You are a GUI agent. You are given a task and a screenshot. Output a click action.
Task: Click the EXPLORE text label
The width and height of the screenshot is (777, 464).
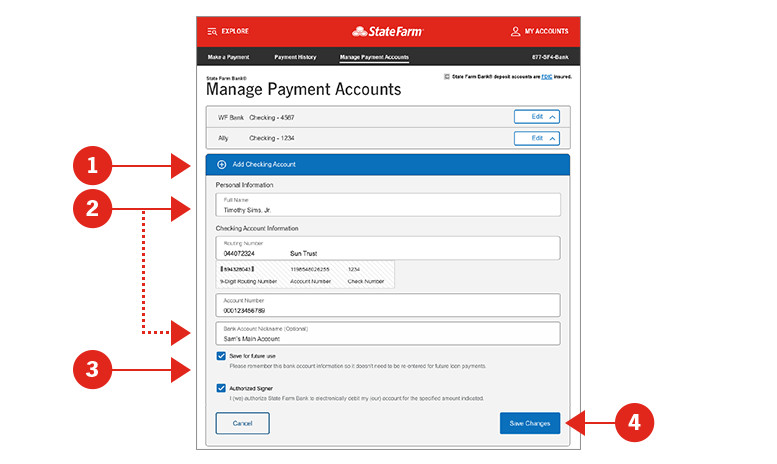(235, 31)
